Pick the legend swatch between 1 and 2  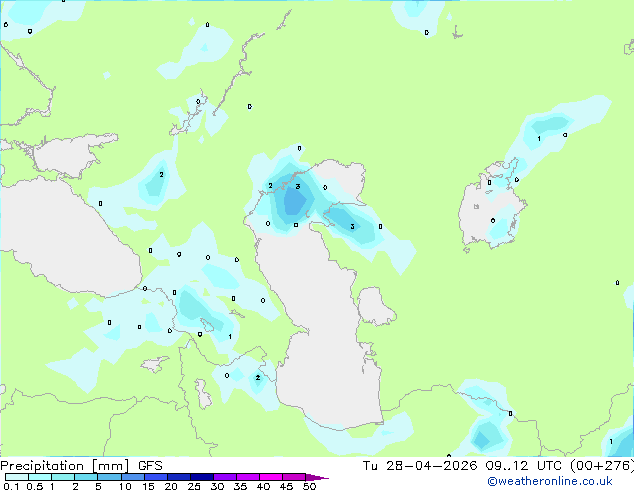tap(63, 477)
